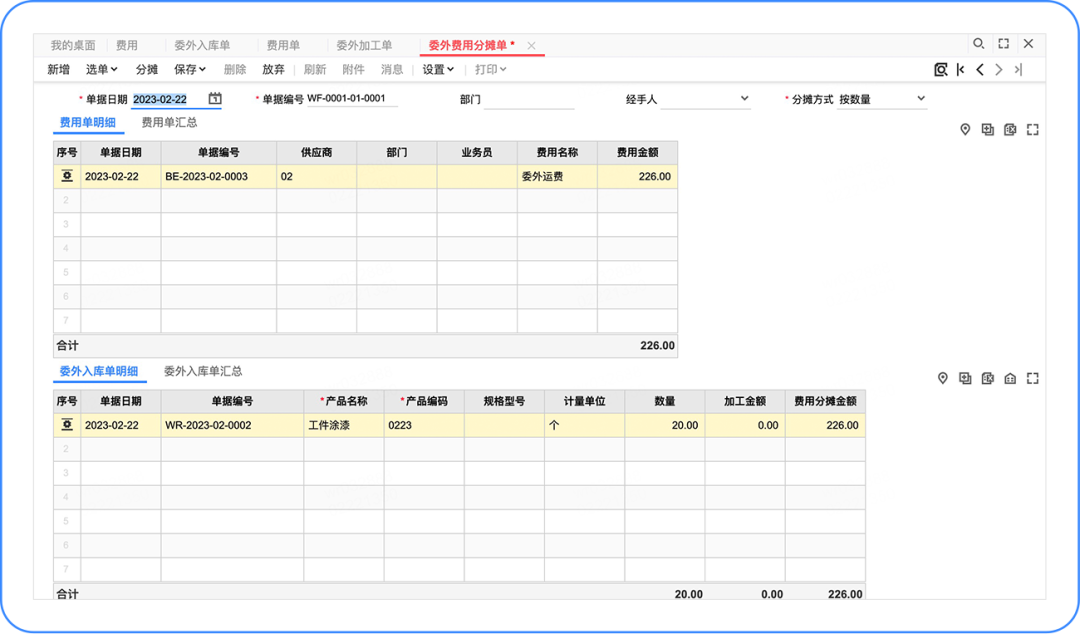Screen dimensions: 1080x634
Task: Expand 费用单明细 grid to fullscreen with corner icon
Action: pos(1034,129)
